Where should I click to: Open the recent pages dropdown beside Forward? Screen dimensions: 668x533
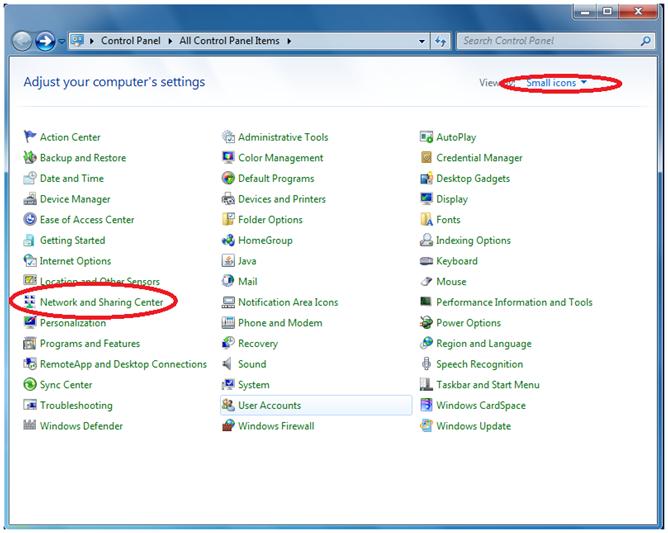62,42
